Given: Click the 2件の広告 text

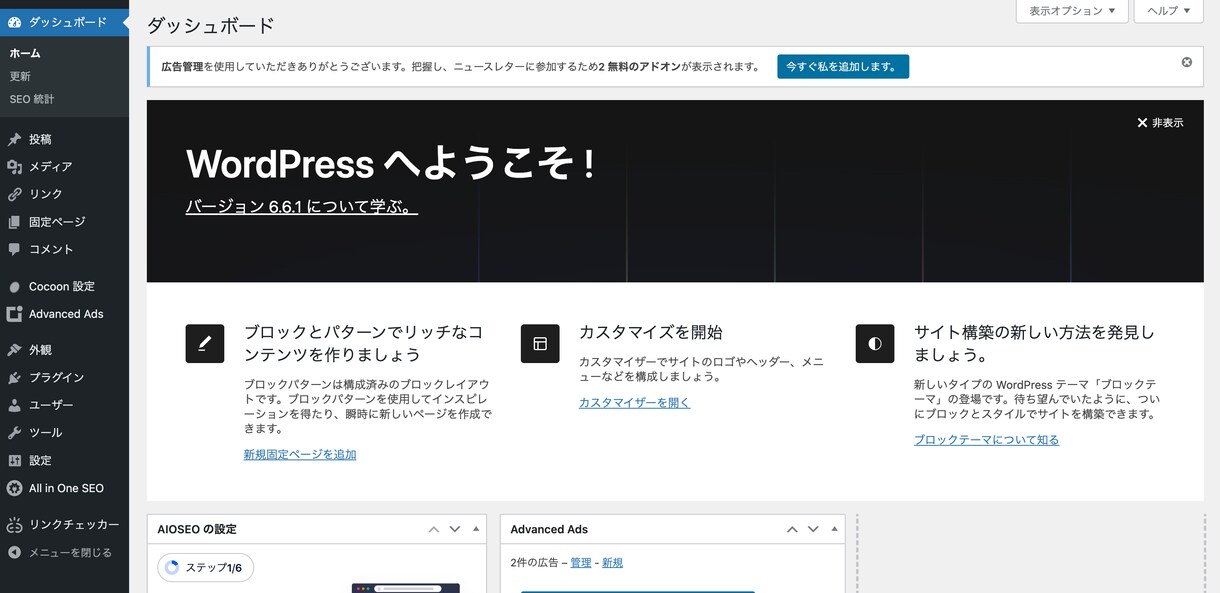Looking at the screenshot, I should (x=536, y=563).
